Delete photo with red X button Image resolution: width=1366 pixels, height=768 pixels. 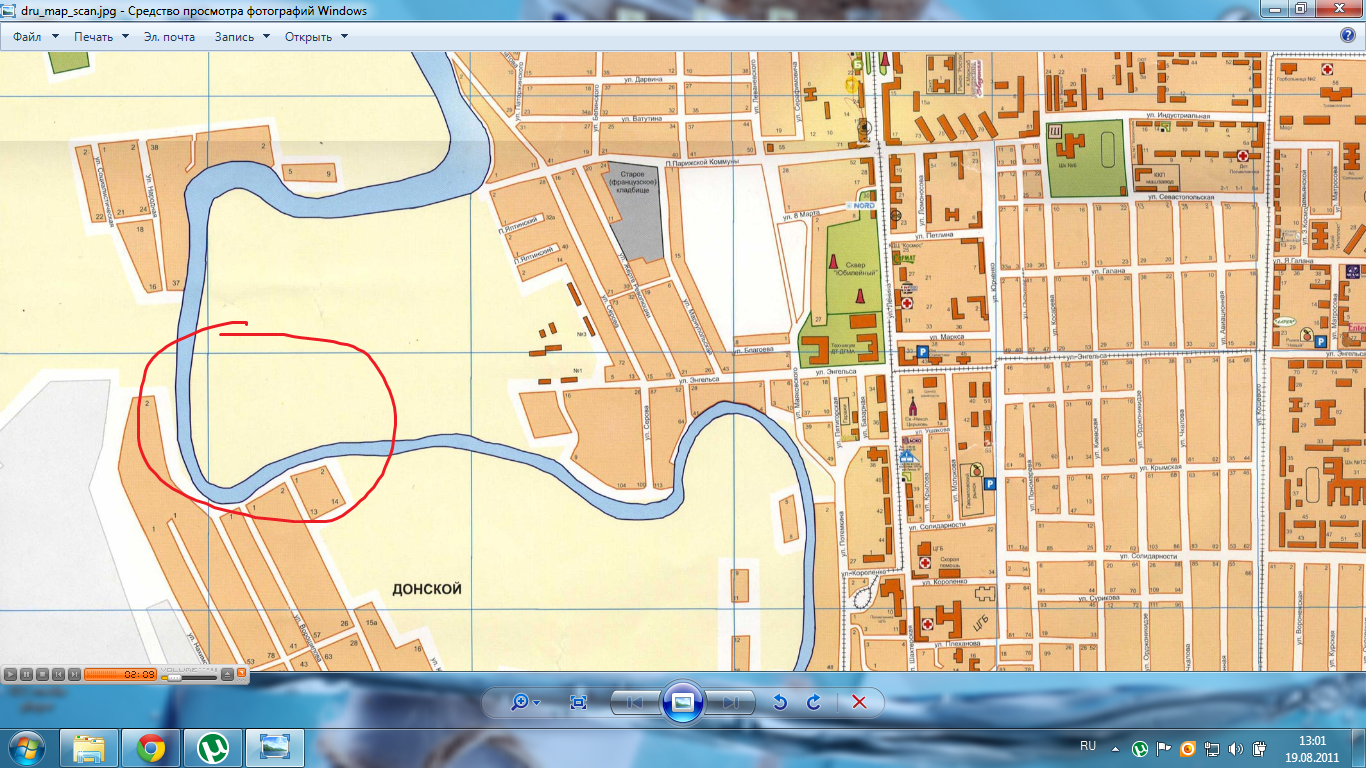click(858, 702)
